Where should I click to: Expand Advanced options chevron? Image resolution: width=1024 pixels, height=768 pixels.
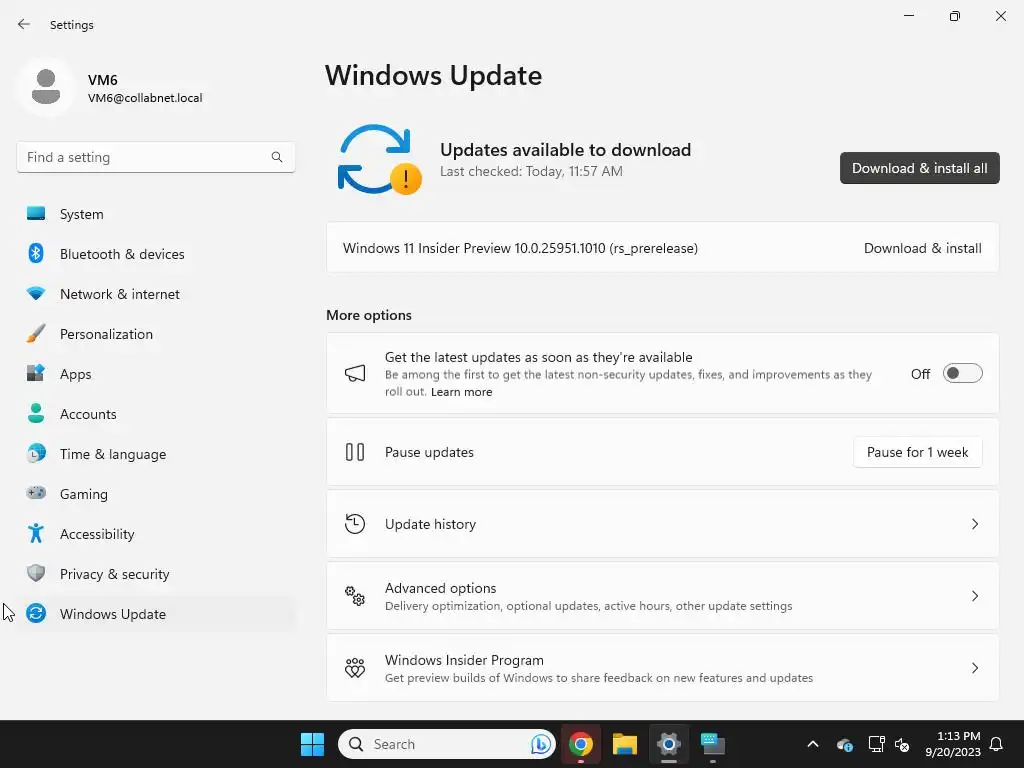pyautogui.click(x=974, y=596)
